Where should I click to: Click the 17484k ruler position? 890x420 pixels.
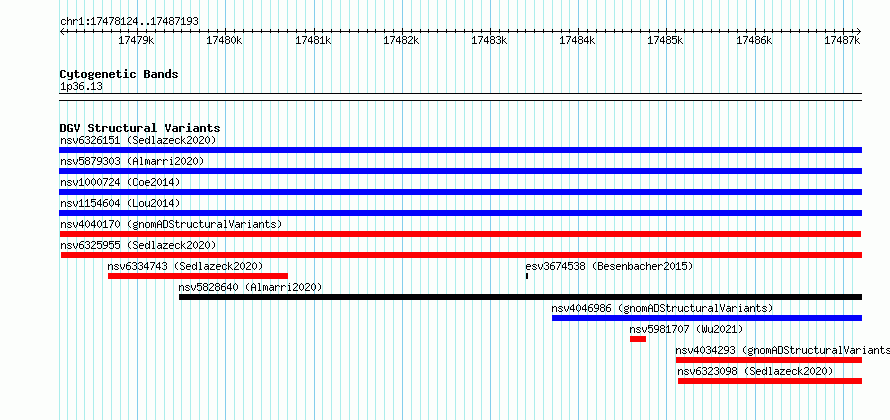(x=578, y=40)
